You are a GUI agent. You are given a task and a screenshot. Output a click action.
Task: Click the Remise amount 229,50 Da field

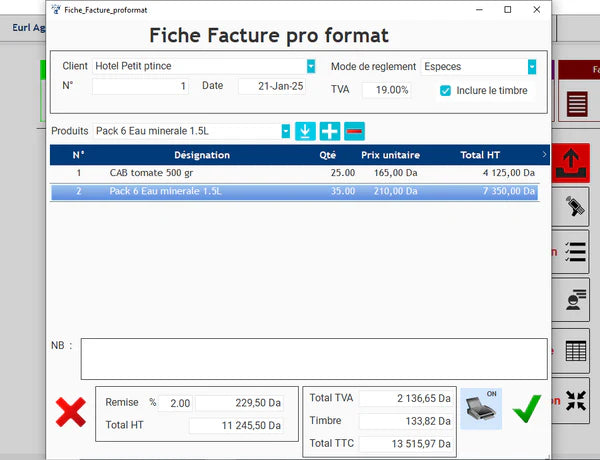tap(240, 403)
